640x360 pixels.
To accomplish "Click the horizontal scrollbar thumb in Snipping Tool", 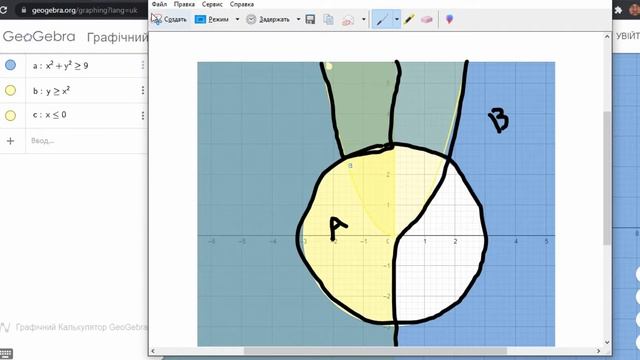I will [375, 351].
